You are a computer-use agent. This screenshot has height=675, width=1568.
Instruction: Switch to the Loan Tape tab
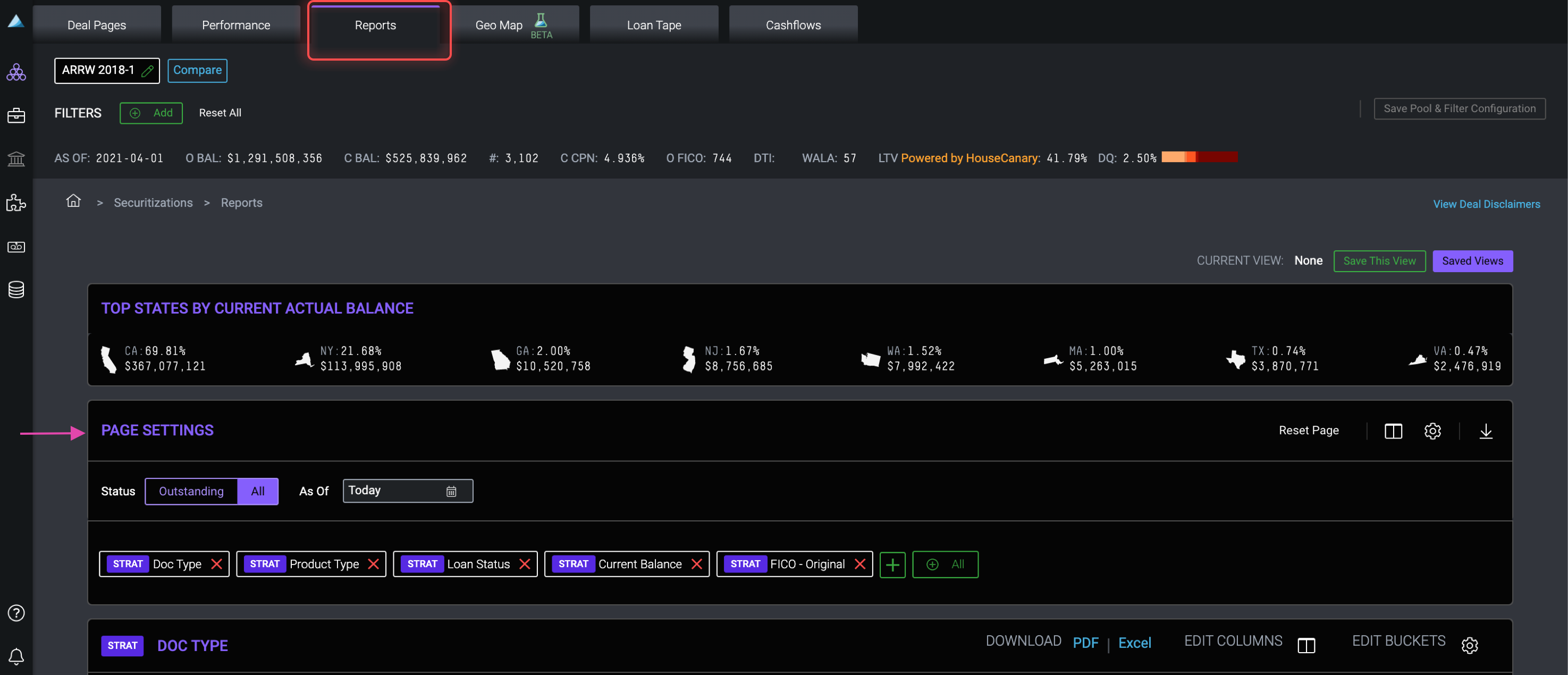[654, 25]
